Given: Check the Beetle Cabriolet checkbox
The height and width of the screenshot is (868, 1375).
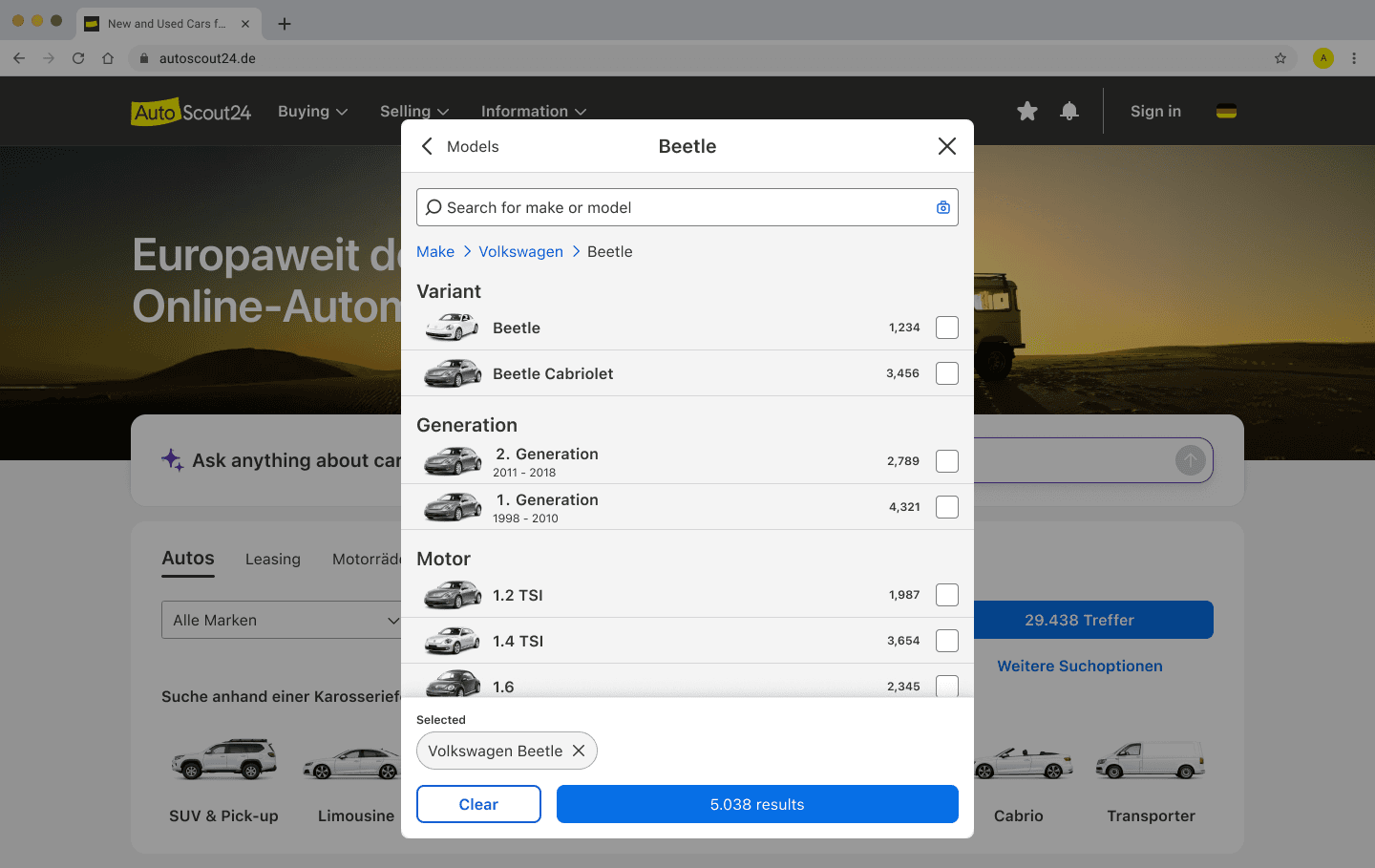Looking at the screenshot, I should (x=947, y=373).
